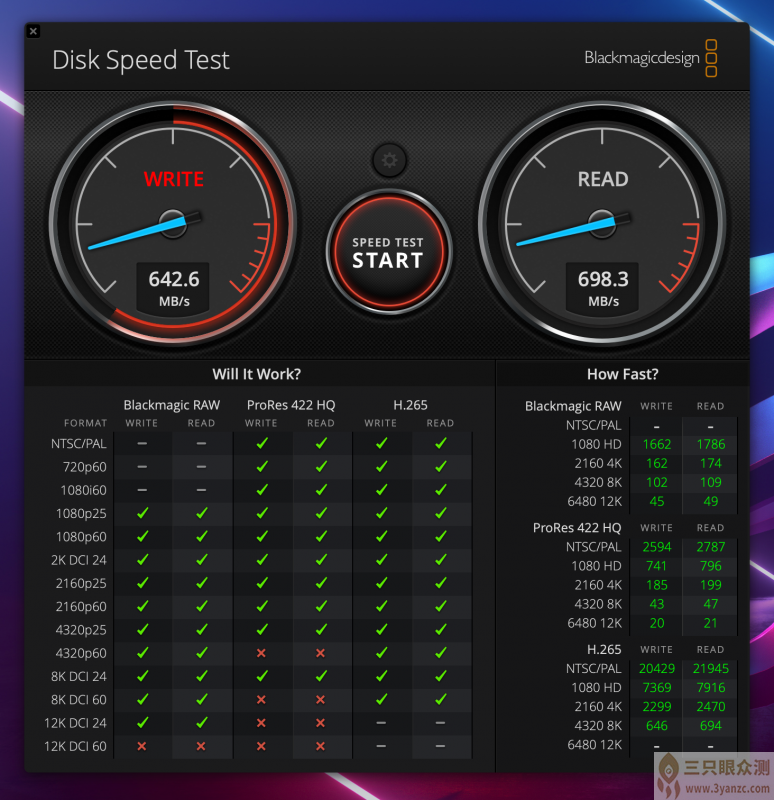Click the How Fast? heading
774x800 pixels.
point(622,374)
